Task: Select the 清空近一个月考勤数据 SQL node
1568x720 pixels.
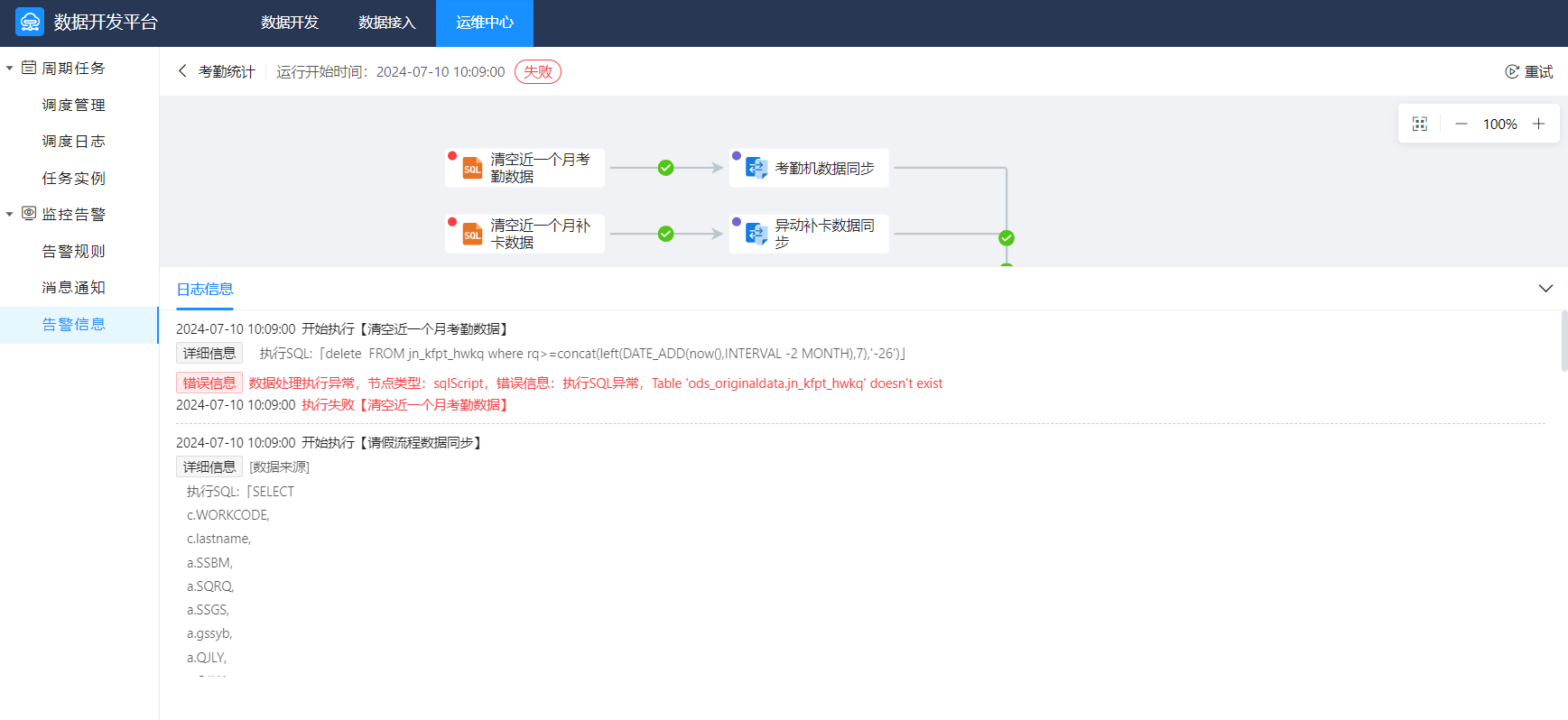Action: [524, 169]
